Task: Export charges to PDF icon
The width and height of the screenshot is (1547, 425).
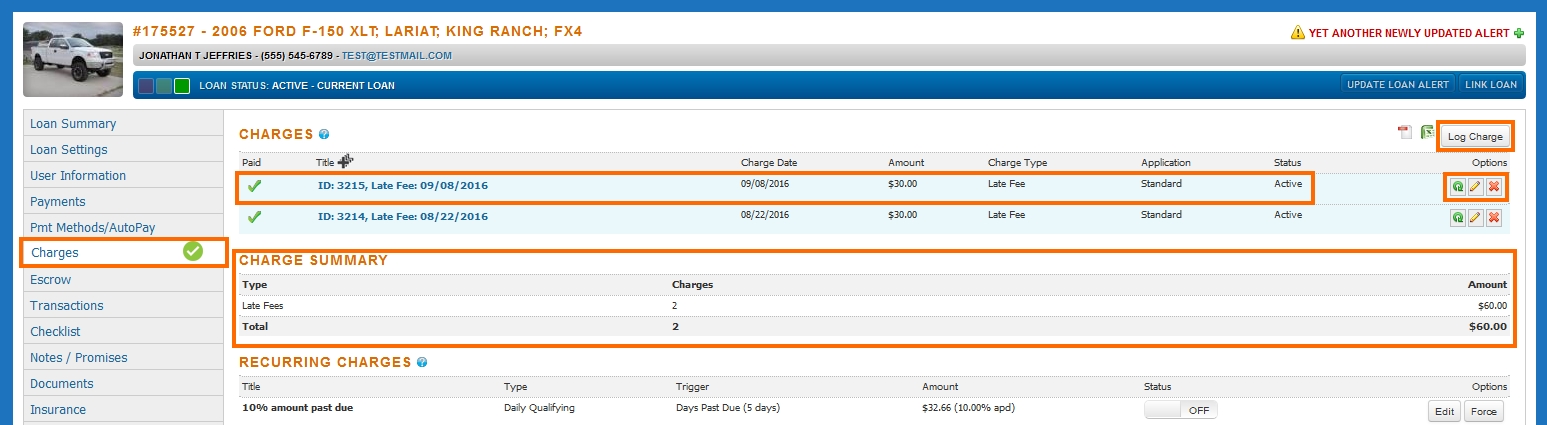Action: [1405, 133]
